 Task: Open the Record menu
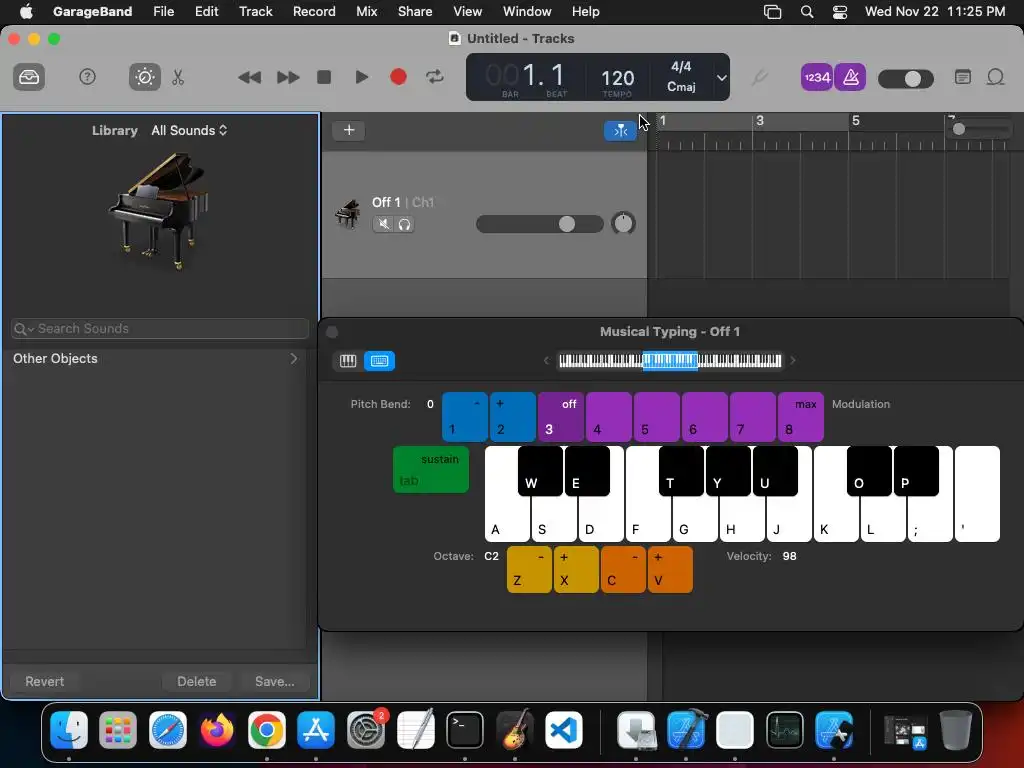click(x=314, y=11)
